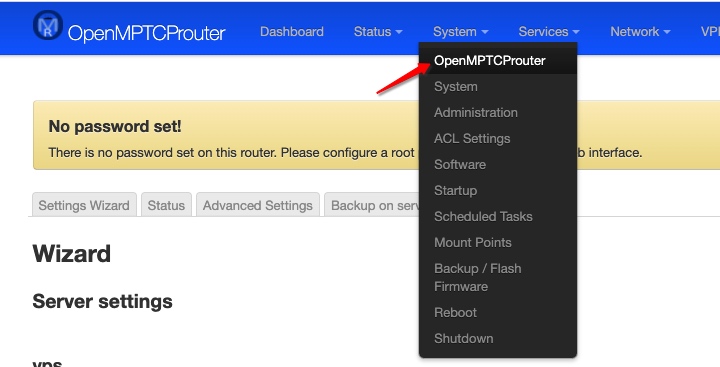Switch to the Status tab
The width and height of the screenshot is (720, 367).
coord(166,205)
